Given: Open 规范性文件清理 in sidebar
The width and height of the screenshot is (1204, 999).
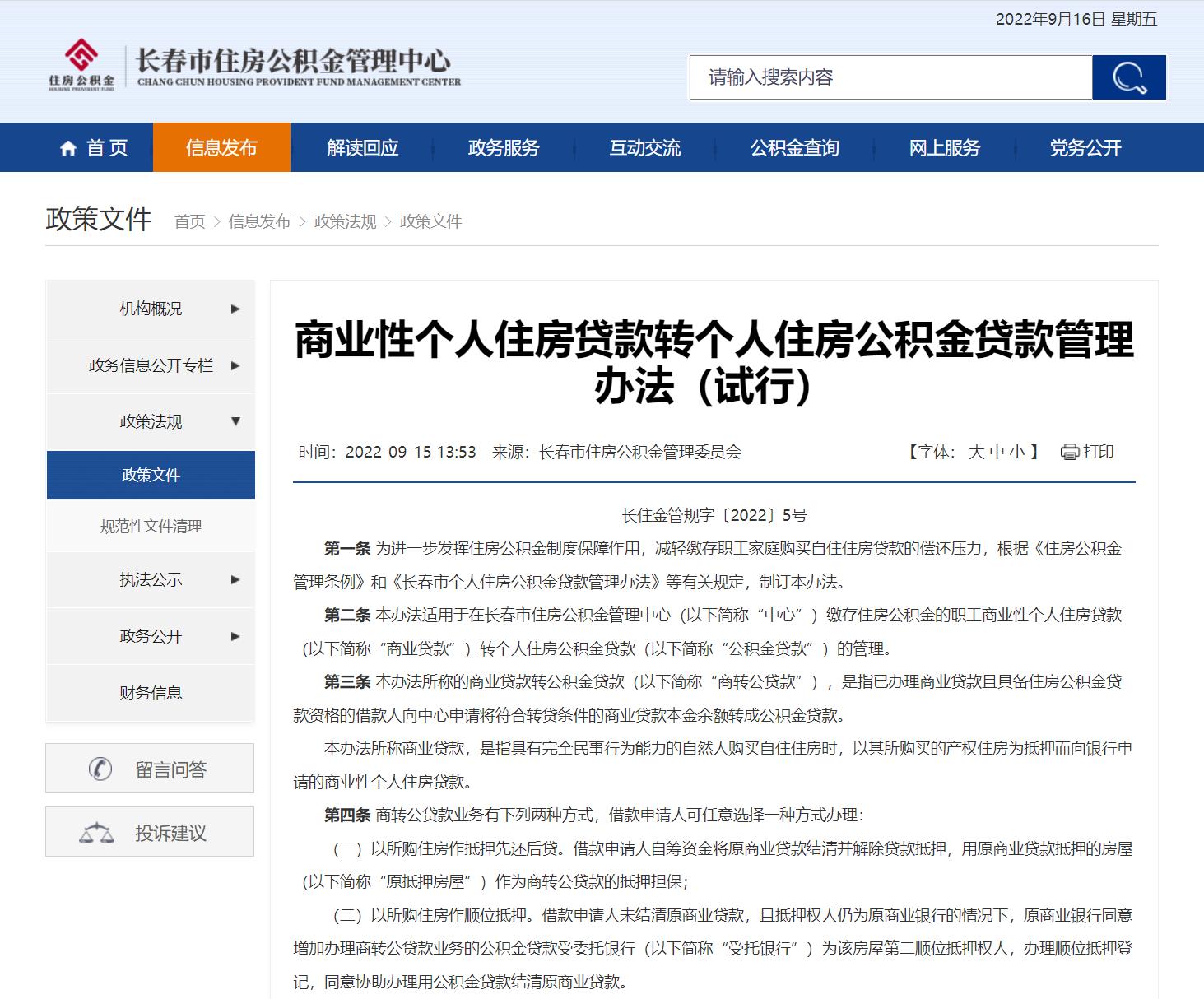Looking at the screenshot, I should pyautogui.click(x=151, y=527).
